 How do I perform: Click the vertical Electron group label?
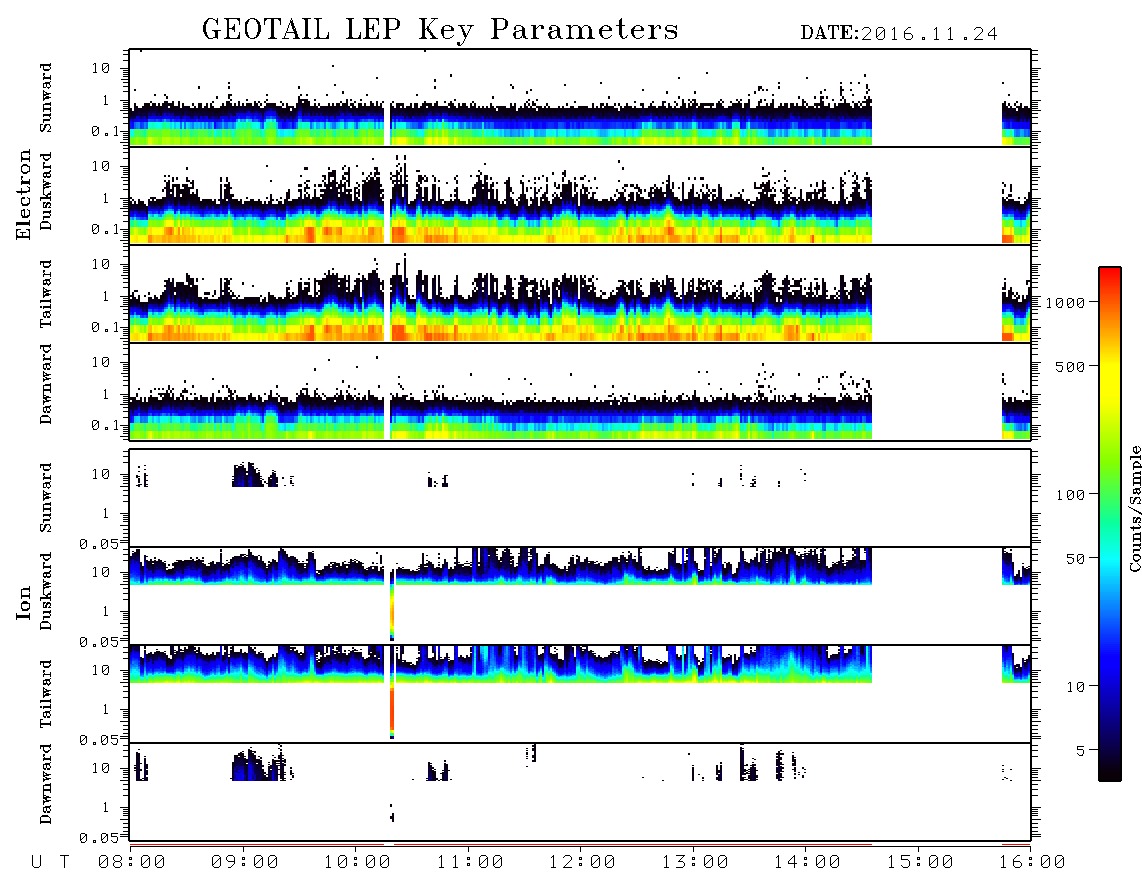tap(23, 195)
